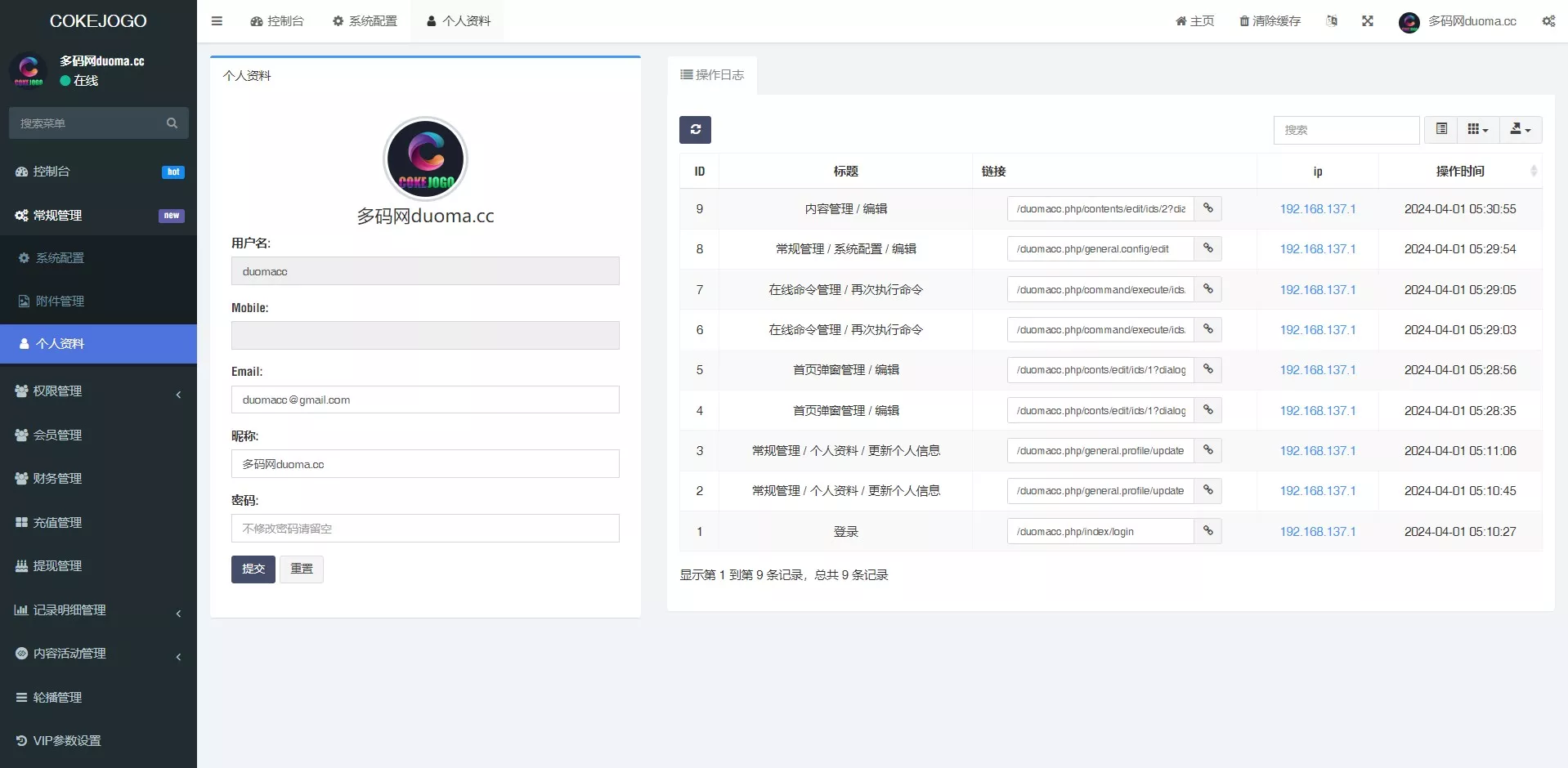Open IP link 192.168.137.1 in row 9

pos(1317,208)
